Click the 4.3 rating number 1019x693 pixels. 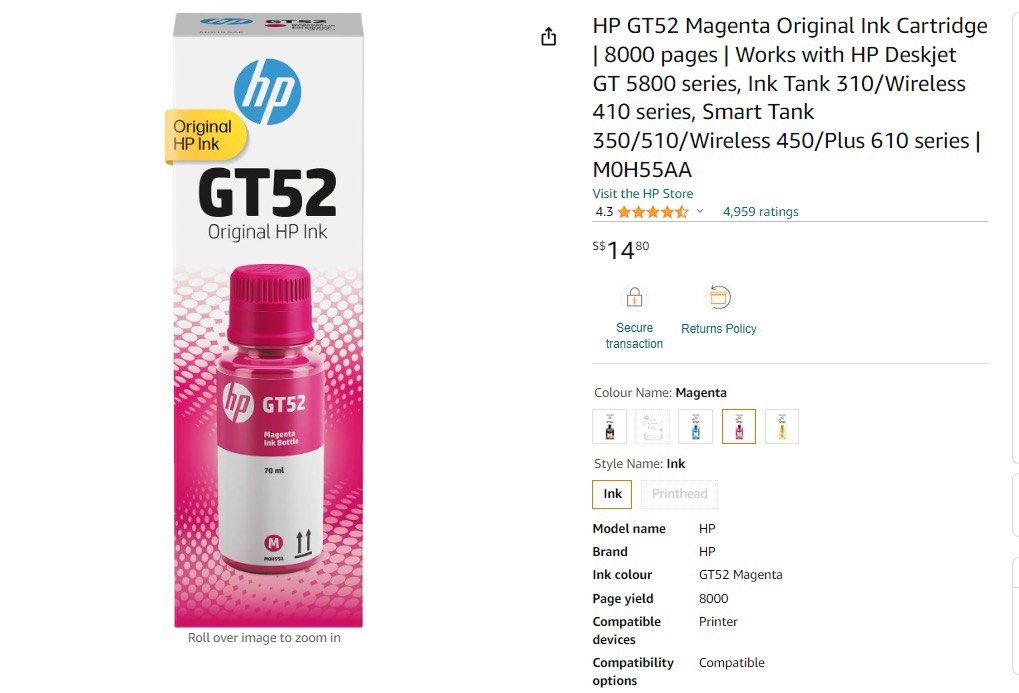[x=604, y=211]
